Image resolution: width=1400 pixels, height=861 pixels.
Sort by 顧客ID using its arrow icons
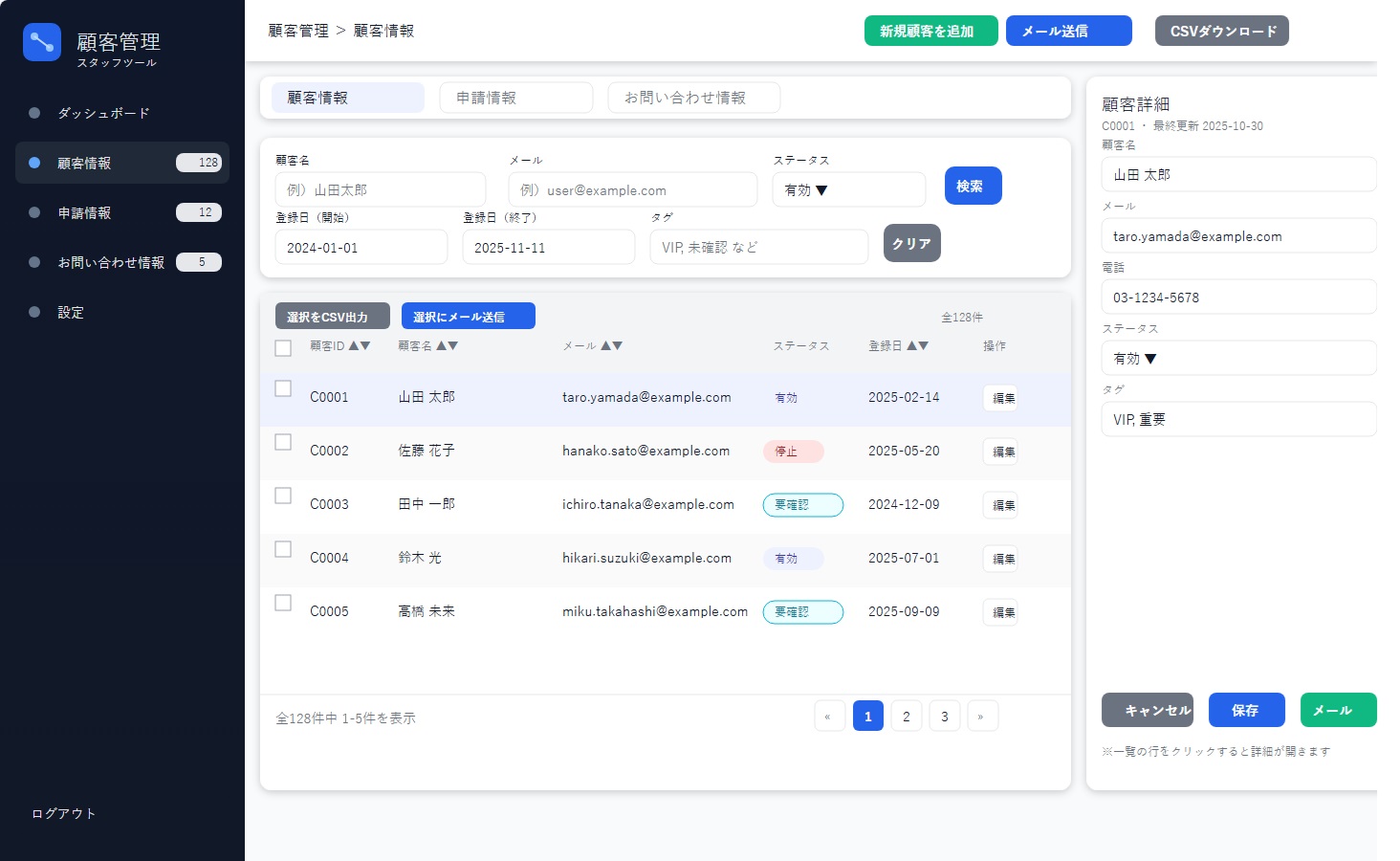[x=360, y=345]
